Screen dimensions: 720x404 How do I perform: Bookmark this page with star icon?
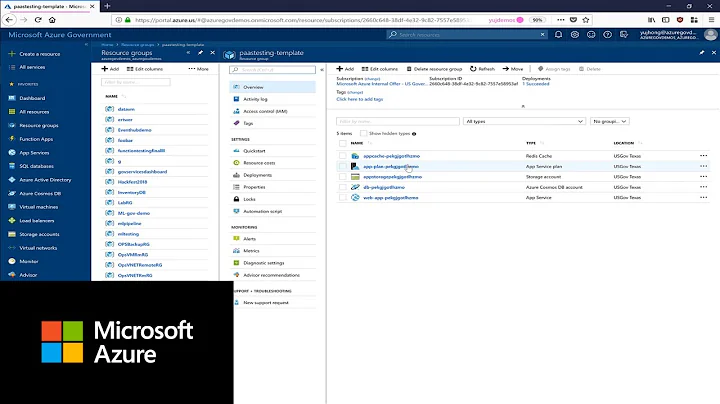click(x=585, y=20)
